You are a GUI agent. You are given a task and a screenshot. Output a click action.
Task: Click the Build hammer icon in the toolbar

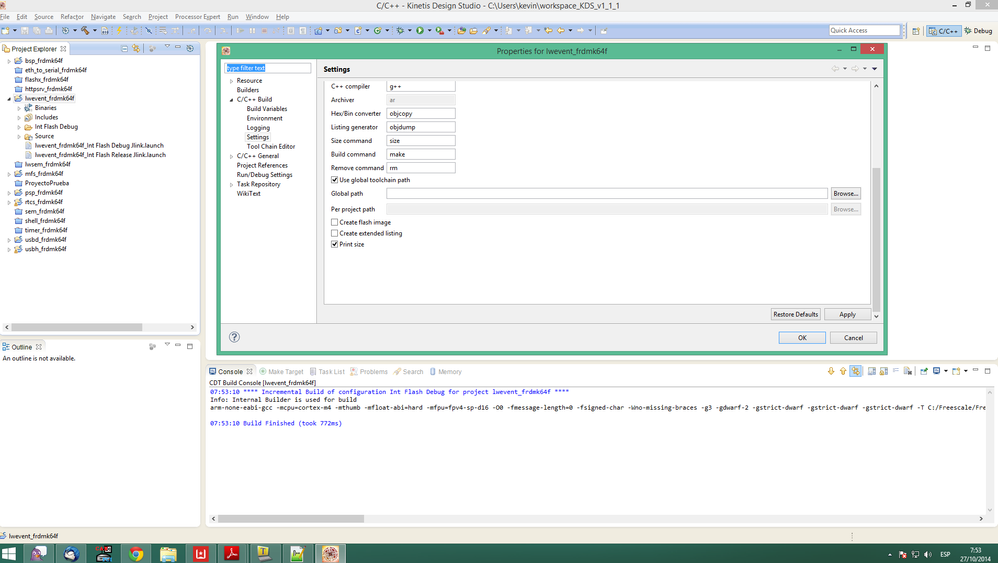click(x=85, y=30)
